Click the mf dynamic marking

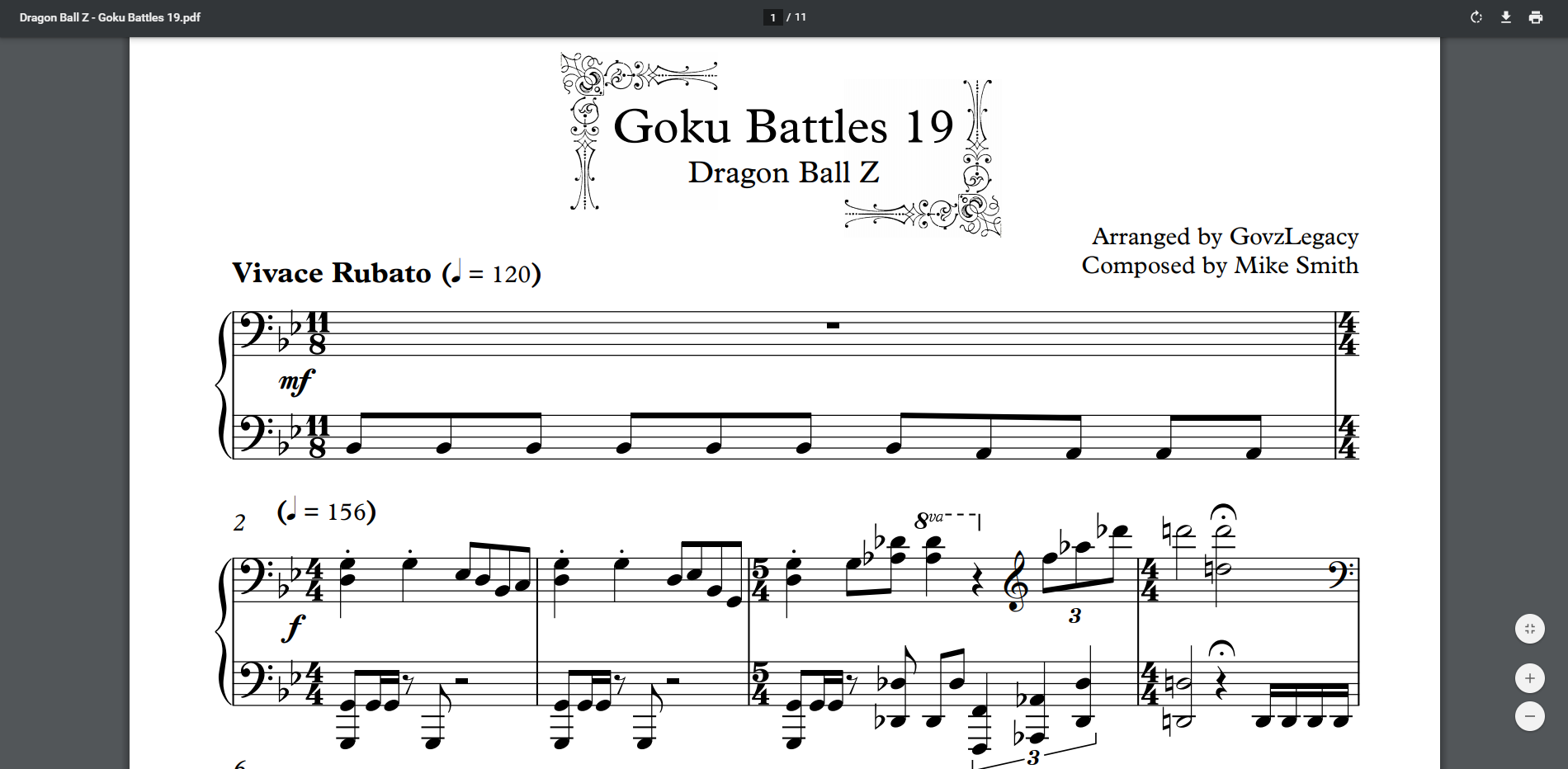(296, 381)
